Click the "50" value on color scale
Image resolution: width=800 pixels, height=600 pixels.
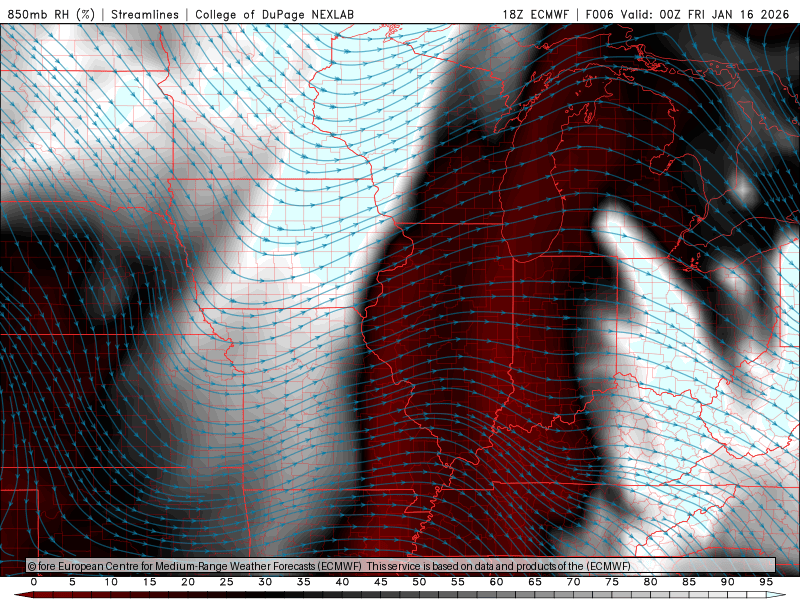(x=419, y=582)
